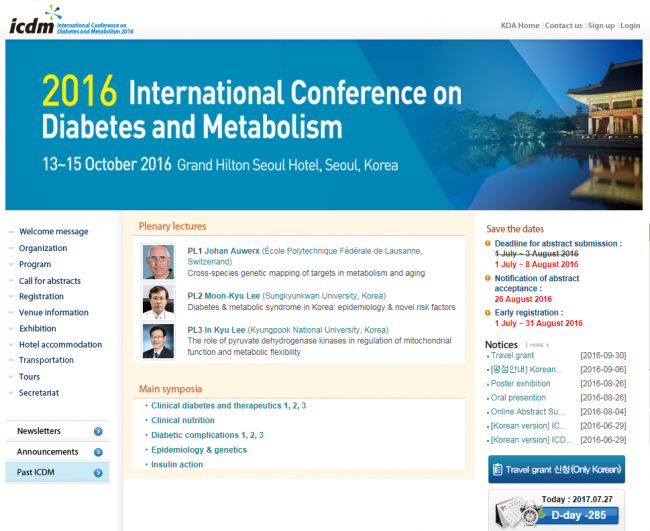Open In Kyu Lee speaker photo

pyautogui.click(x=158, y=340)
